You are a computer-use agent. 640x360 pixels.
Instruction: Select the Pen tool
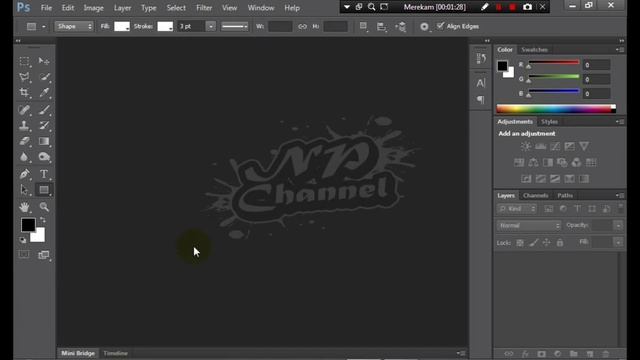(24, 174)
